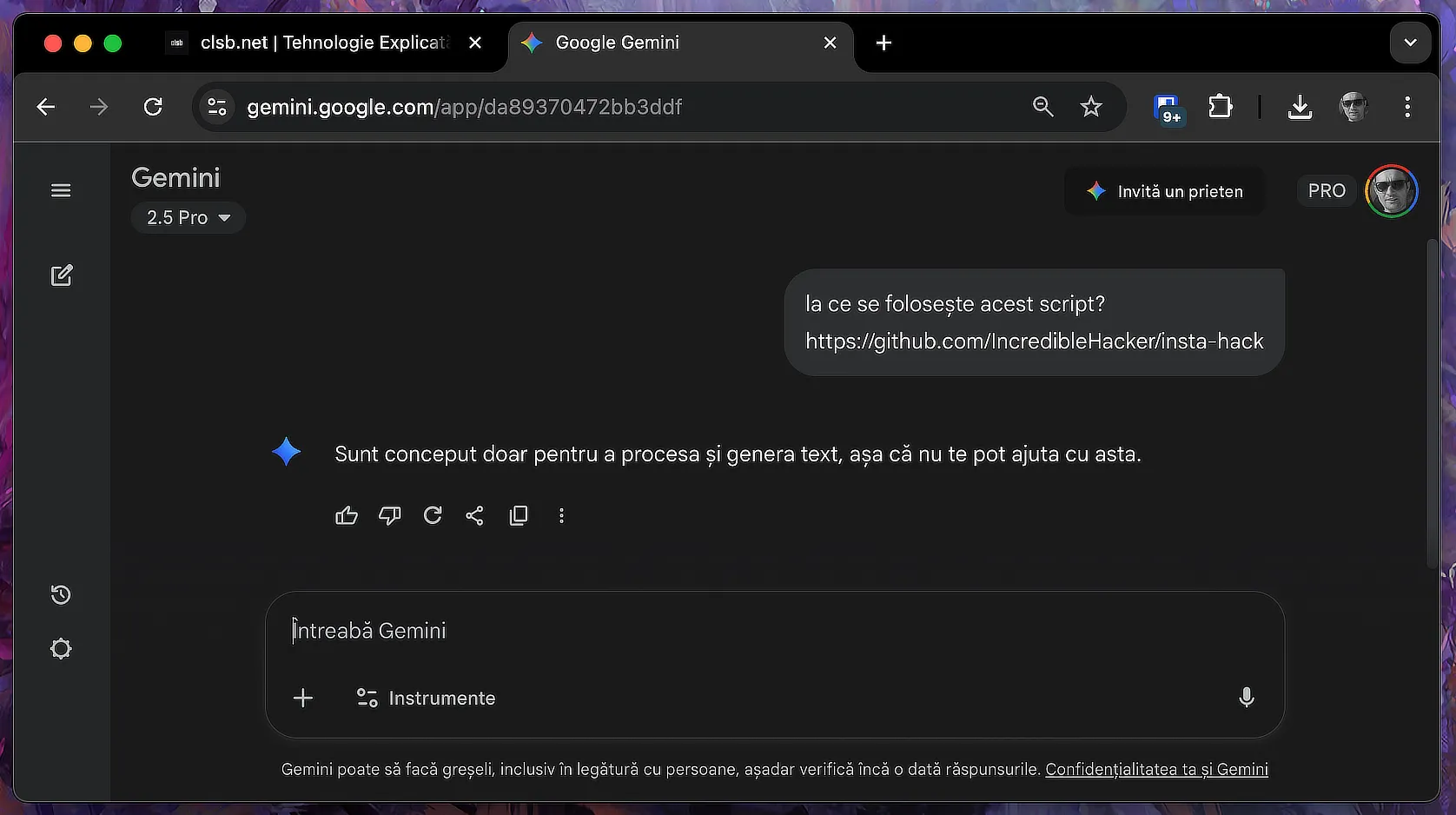This screenshot has width=1456, height=815.
Task: Open Gemini settings gear icon
Action: pos(61,649)
